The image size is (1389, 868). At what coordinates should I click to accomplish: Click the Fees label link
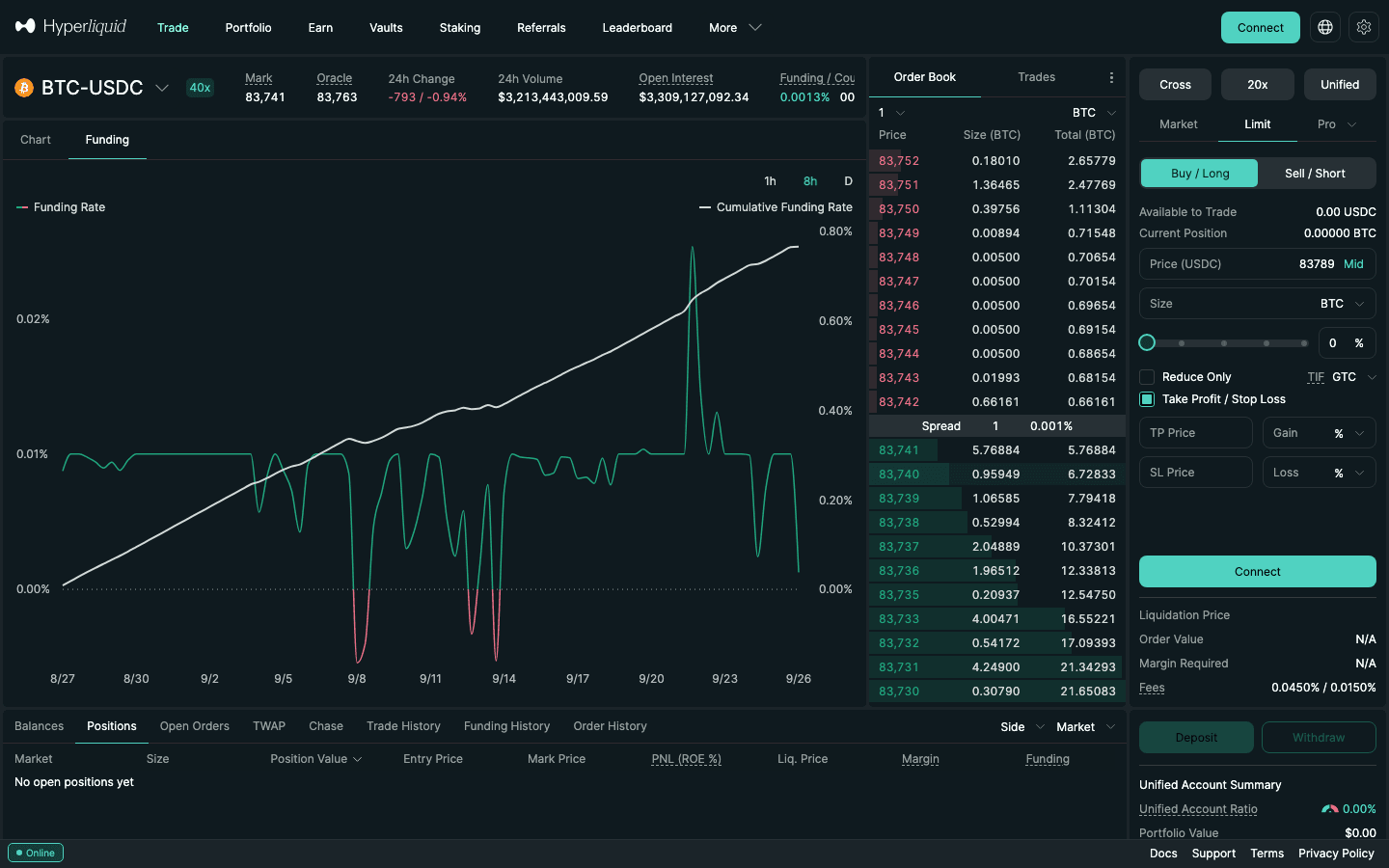(x=1152, y=688)
